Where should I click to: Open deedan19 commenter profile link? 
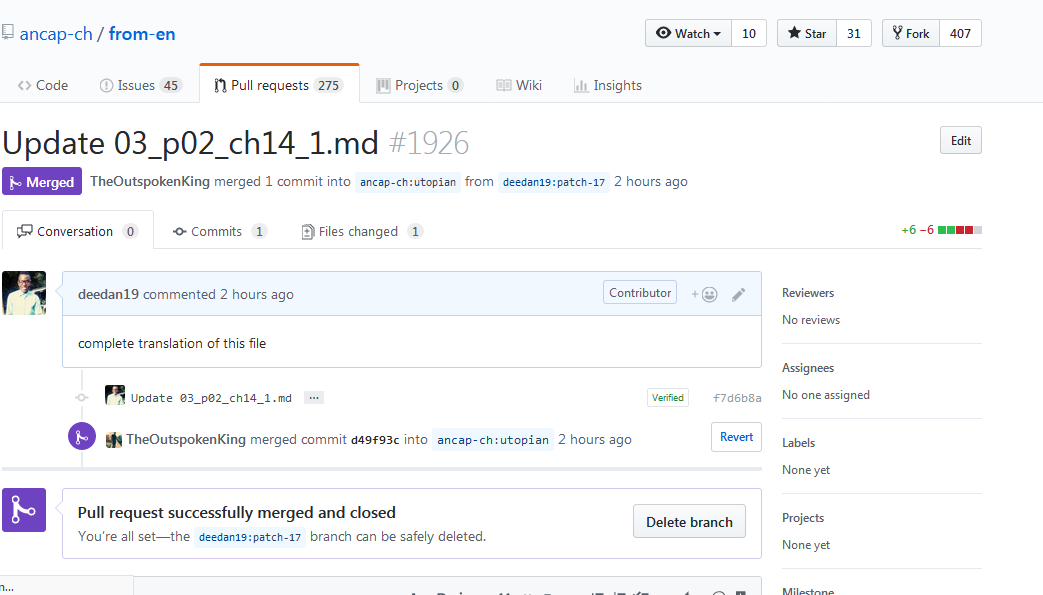(108, 294)
